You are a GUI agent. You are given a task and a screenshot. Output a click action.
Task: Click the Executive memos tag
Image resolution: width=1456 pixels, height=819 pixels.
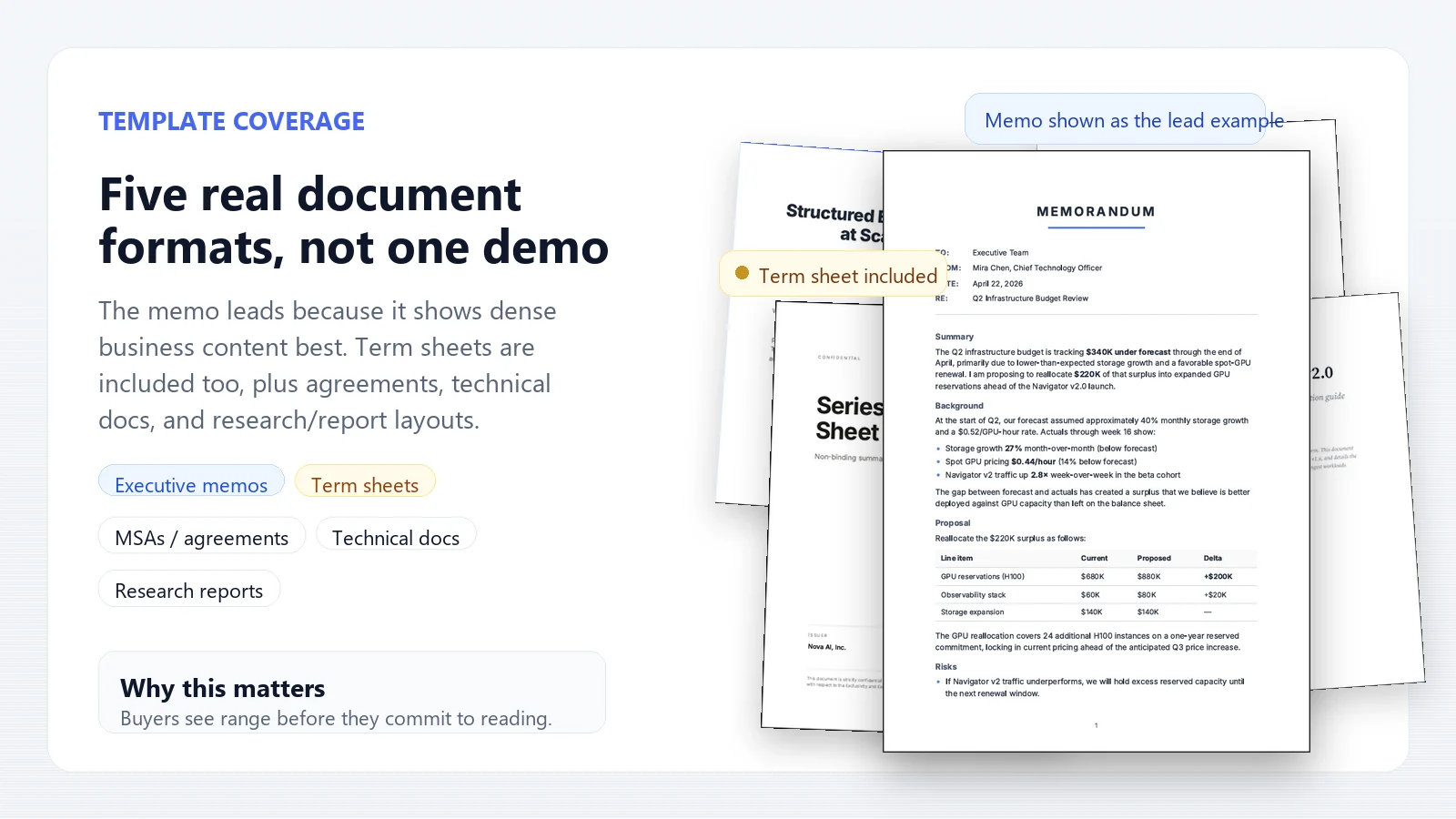pos(191,481)
